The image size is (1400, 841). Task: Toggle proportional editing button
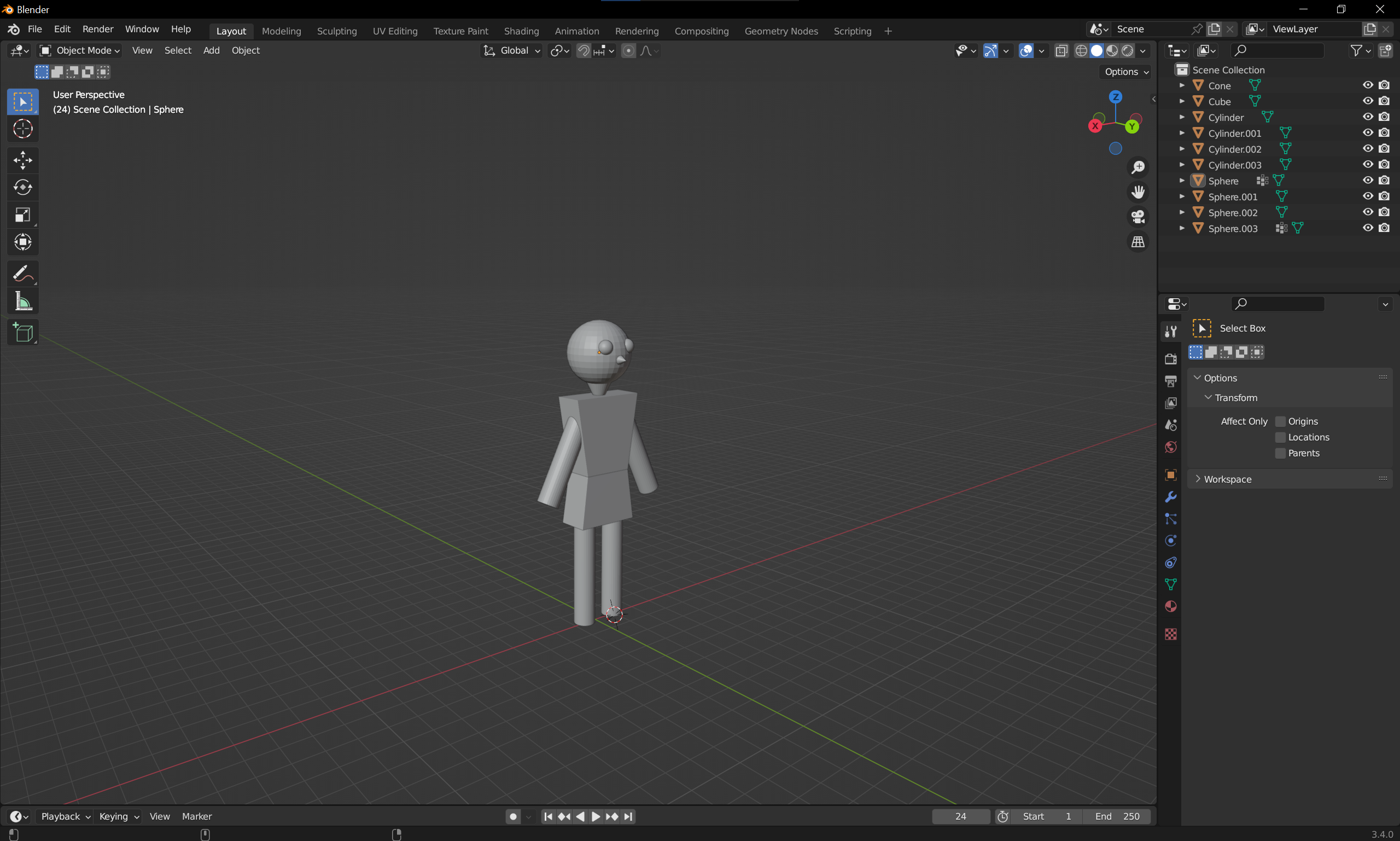click(x=629, y=50)
